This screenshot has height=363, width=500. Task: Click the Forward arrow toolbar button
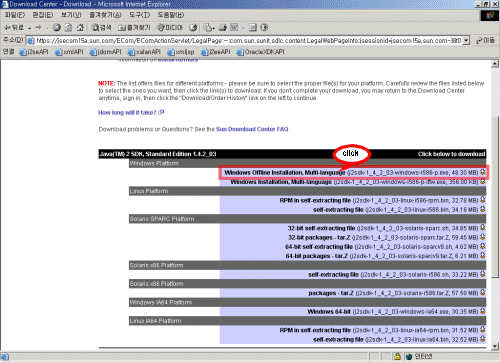point(38,28)
